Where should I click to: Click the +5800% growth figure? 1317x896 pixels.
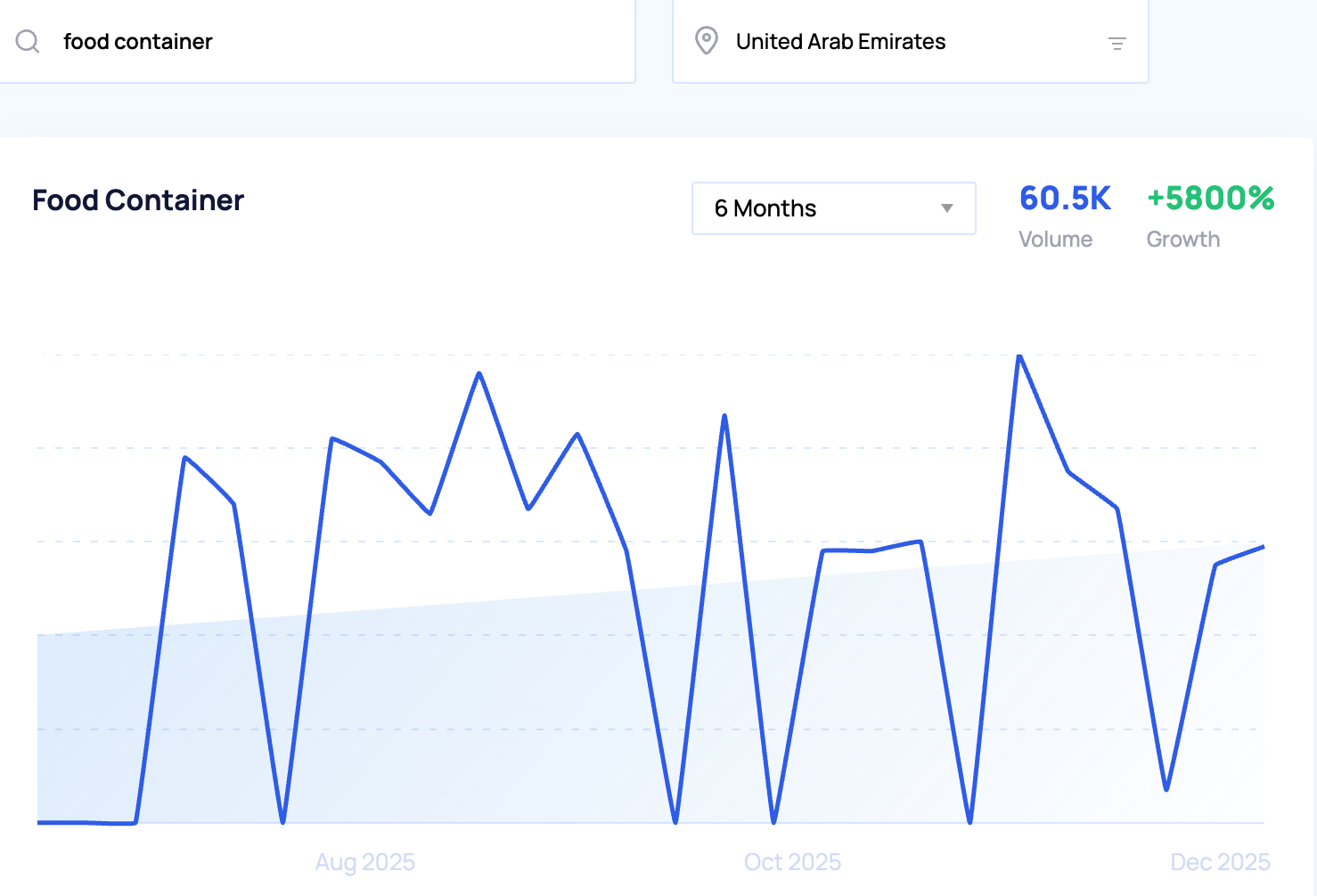tap(1210, 199)
